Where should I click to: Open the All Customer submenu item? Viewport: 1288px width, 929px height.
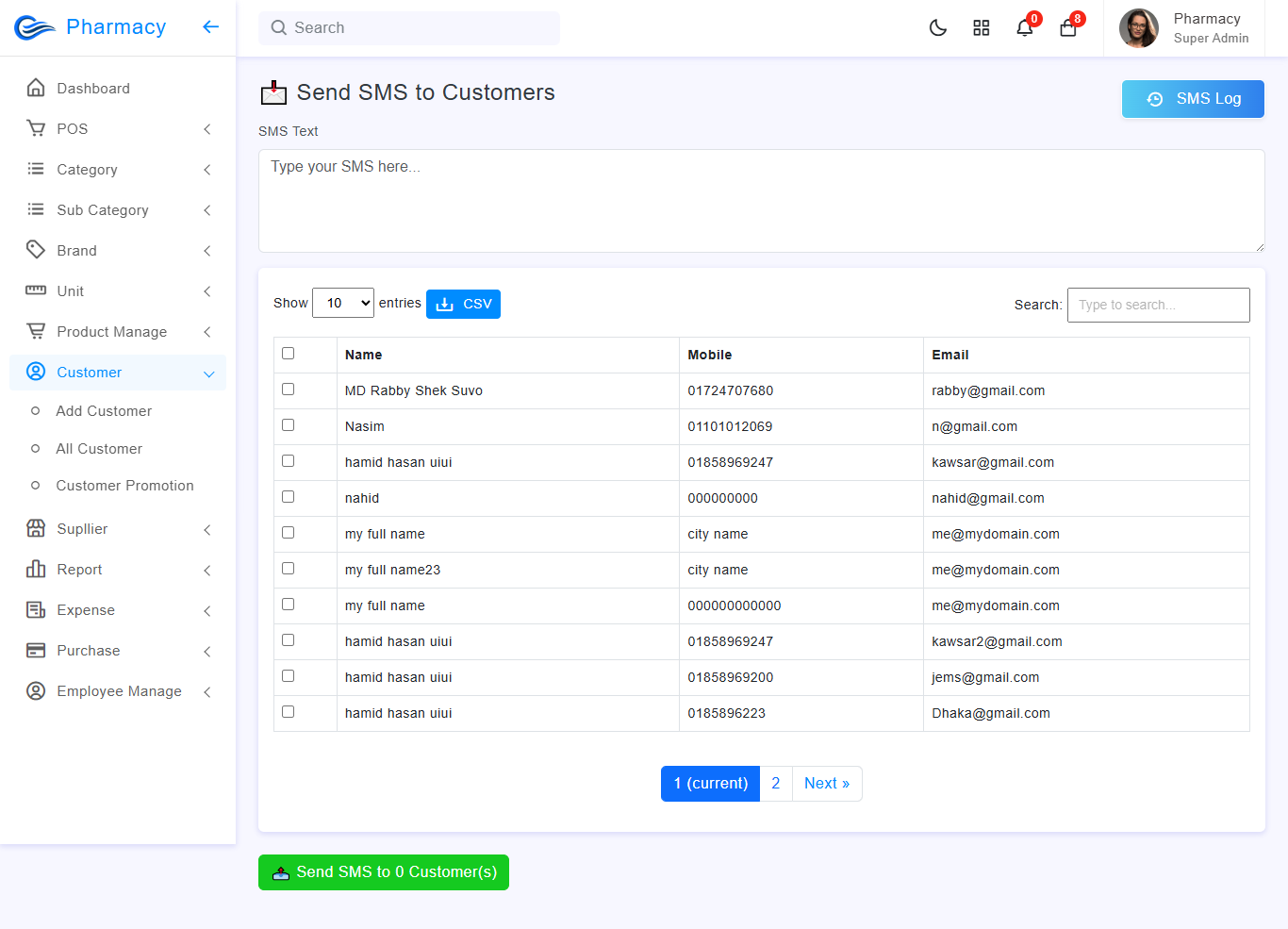99,449
